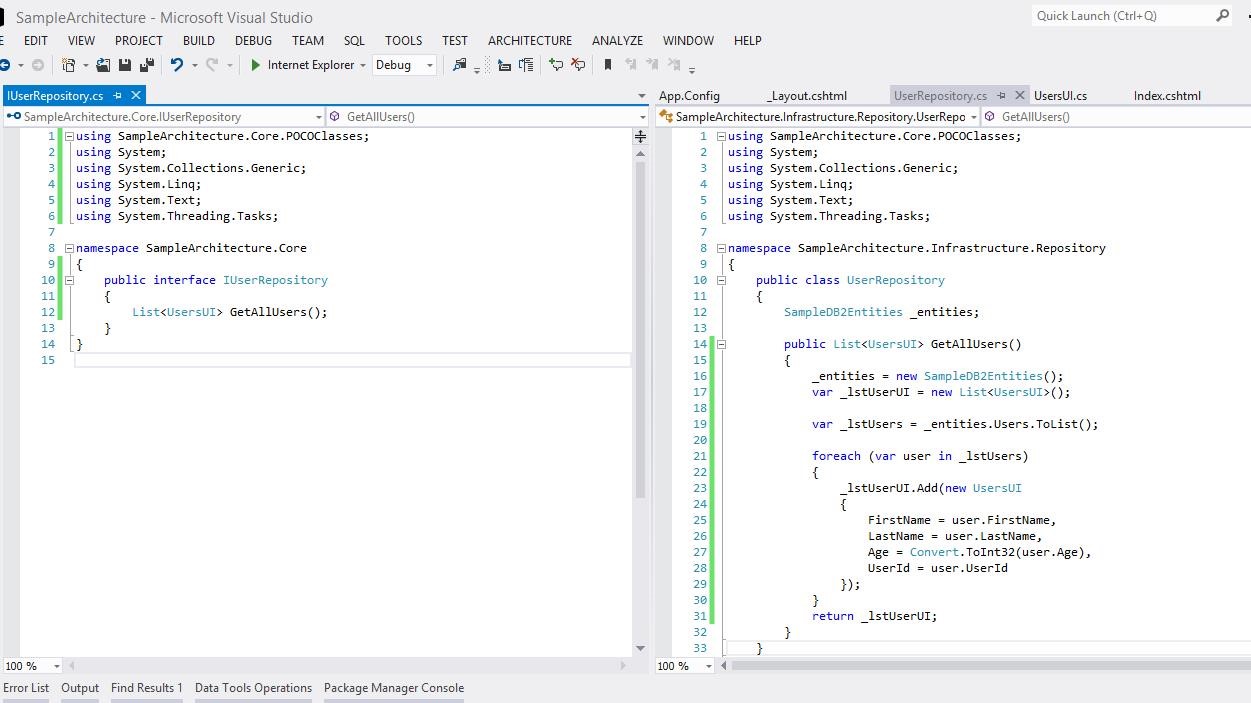The image size is (1251, 703).
Task: Toggle a bookmark with the bookmark icon
Action: [x=607, y=65]
